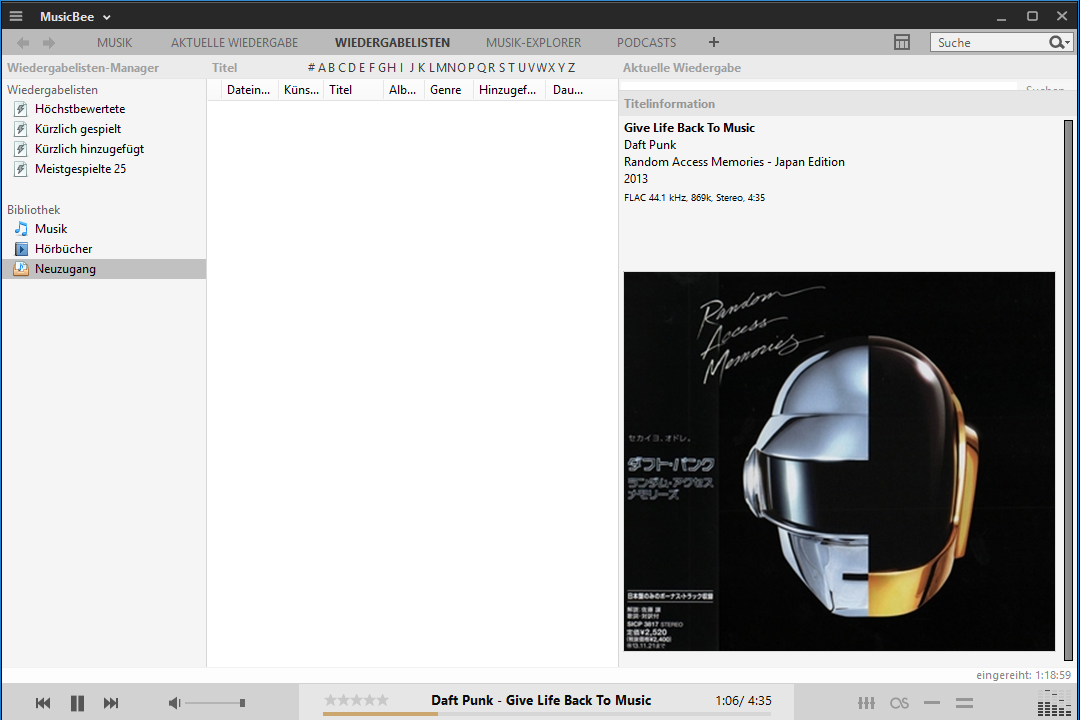Image resolution: width=1080 pixels, height=720 pixels.
Task: Click the Bibliothek section label
Action: [34, 209]
